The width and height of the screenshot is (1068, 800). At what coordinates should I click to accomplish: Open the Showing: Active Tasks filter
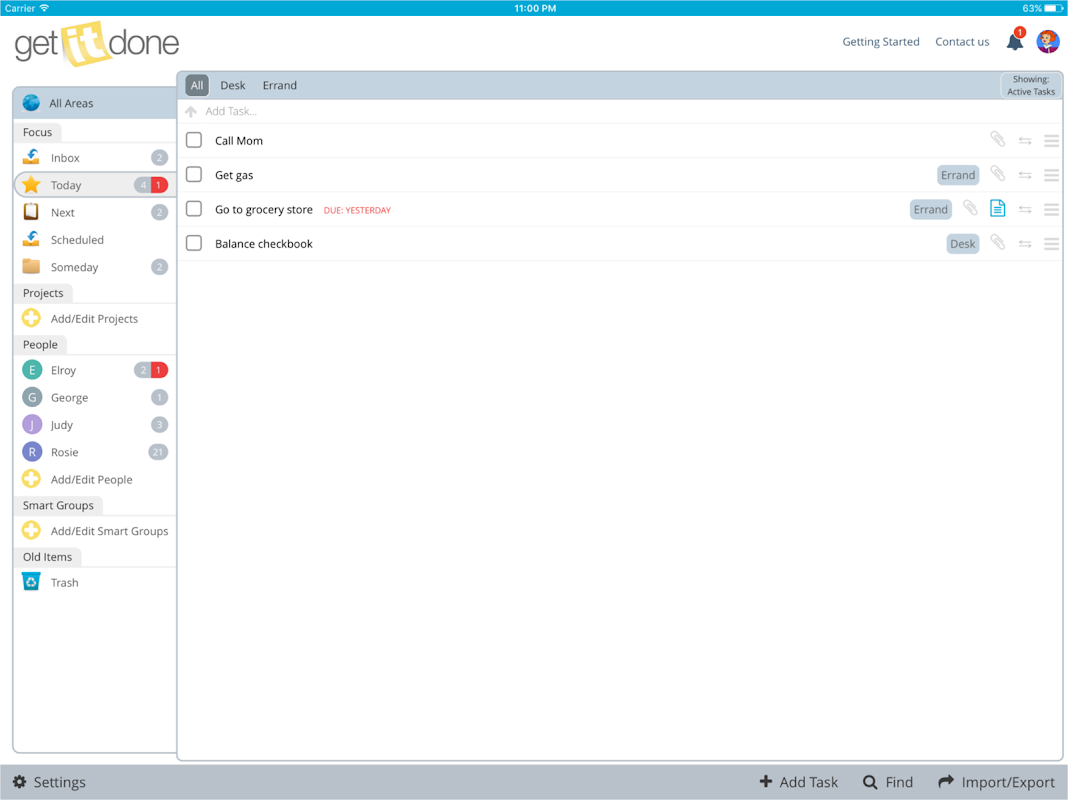click(1031, 85)
